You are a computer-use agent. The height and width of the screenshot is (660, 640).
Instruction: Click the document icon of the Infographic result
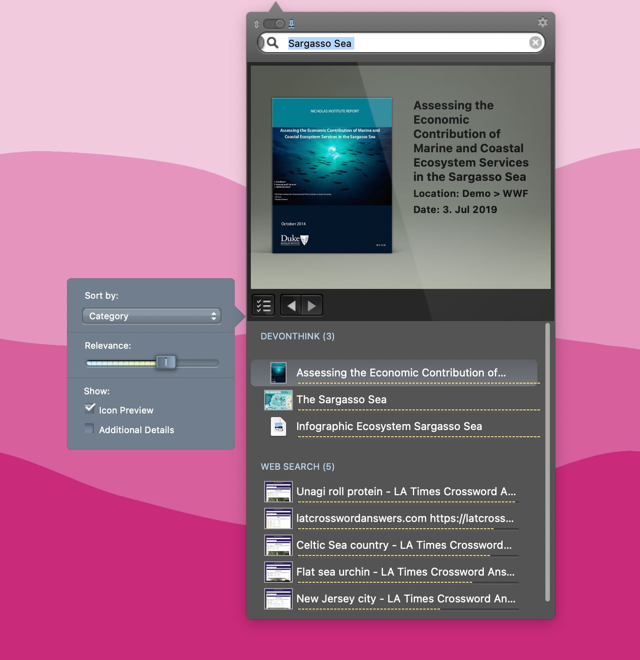tap(278, 426)
